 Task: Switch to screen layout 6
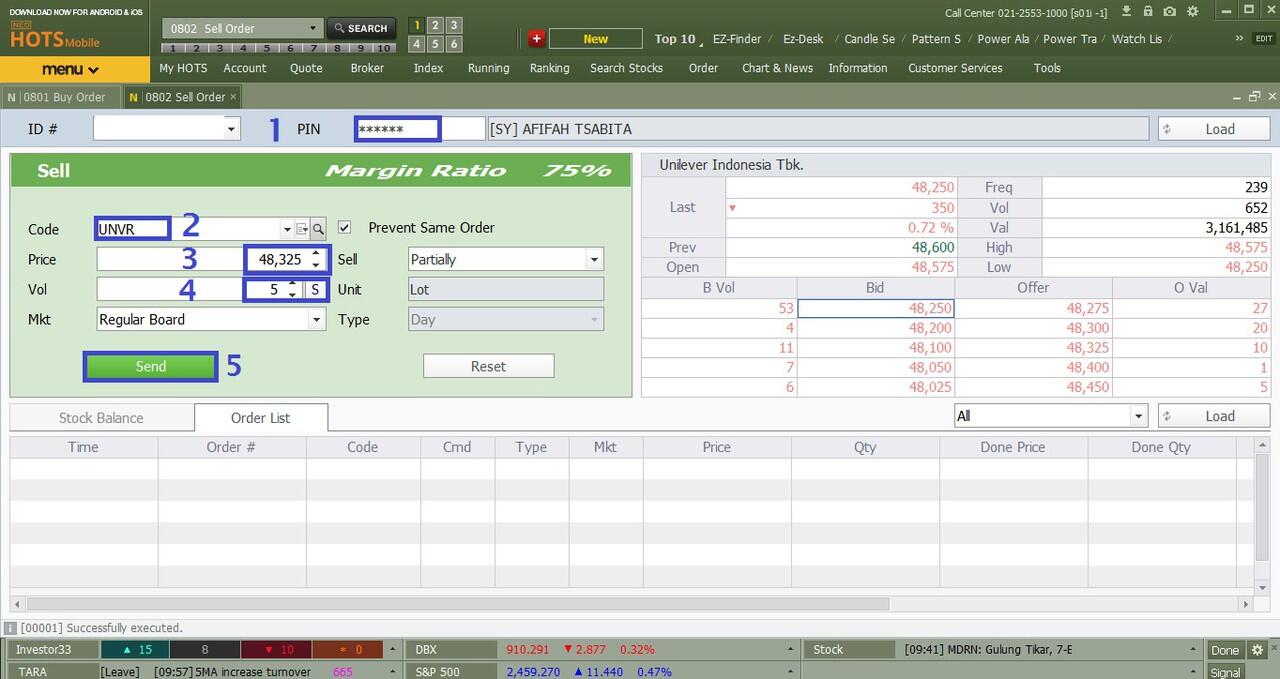click(x=453, y=44)
